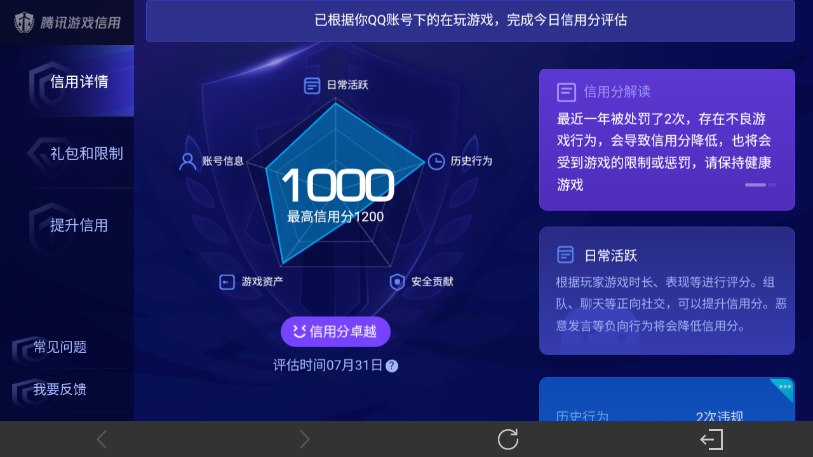
Task: Click the top banner about QQ账号 credit evaluation
Action: (x=470, y=20)
